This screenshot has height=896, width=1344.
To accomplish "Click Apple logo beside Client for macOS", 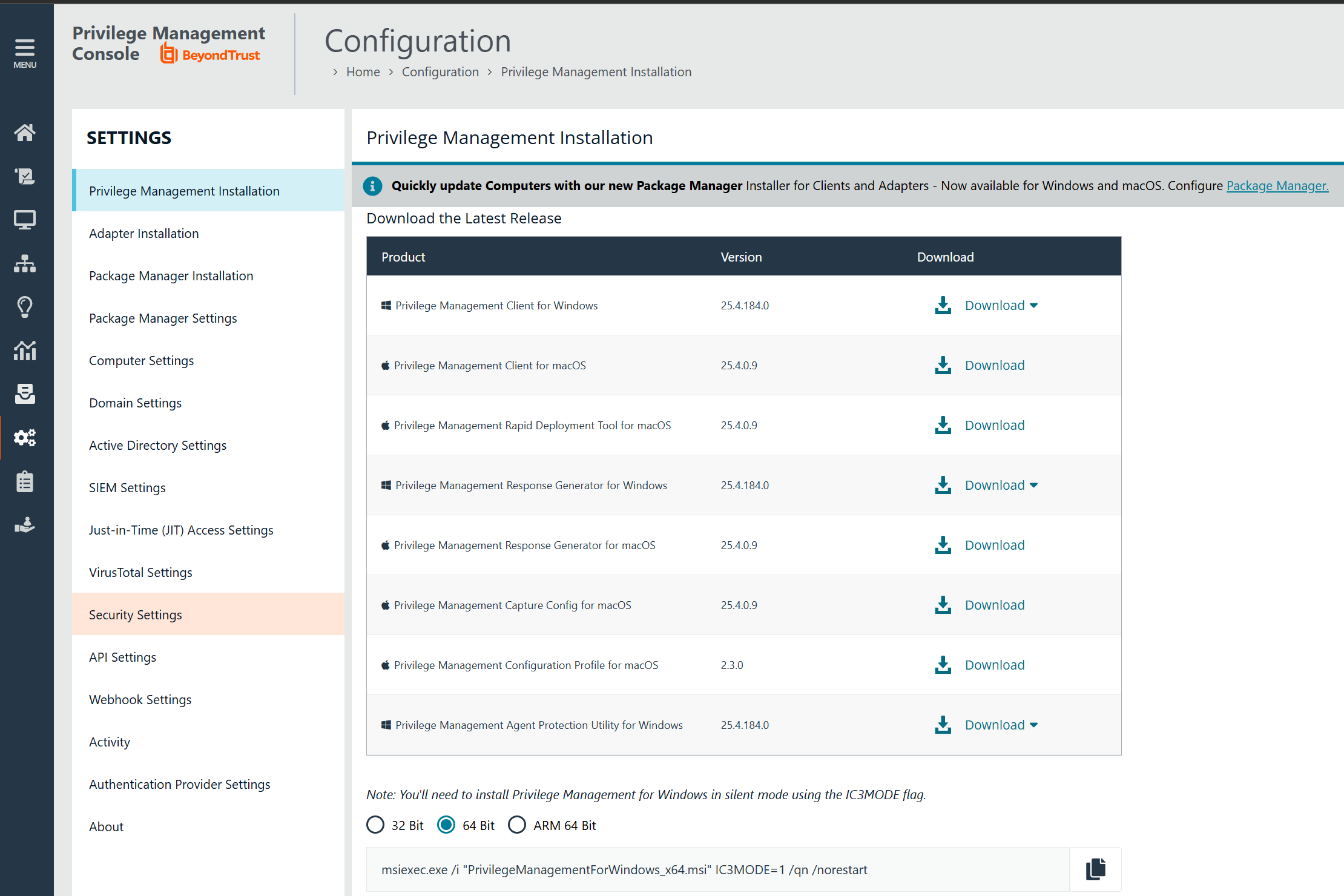I will (x=385, y=365).
